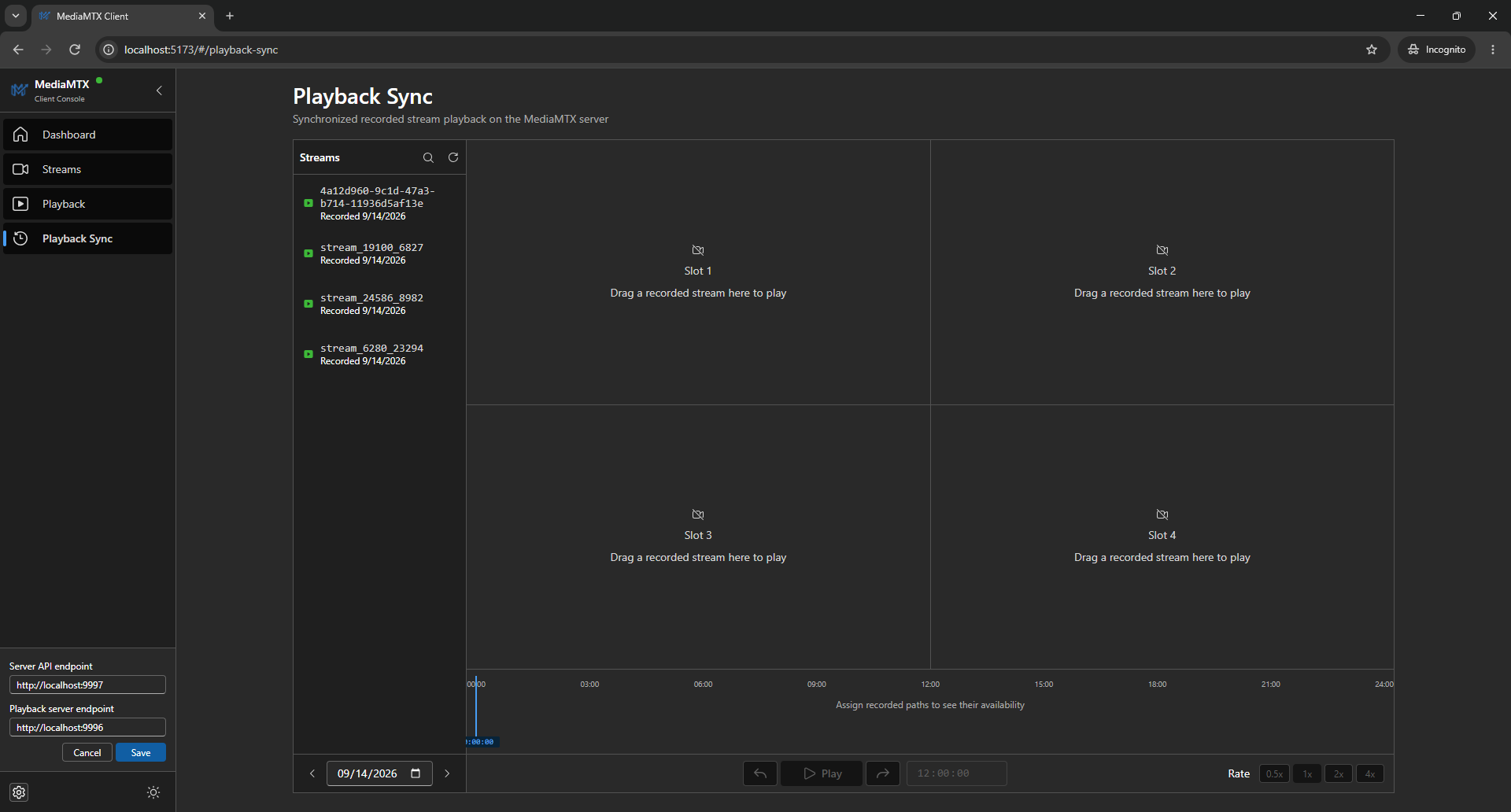Reload the page in the browser
Screen dimensions: 1511x812
[75, 50]
